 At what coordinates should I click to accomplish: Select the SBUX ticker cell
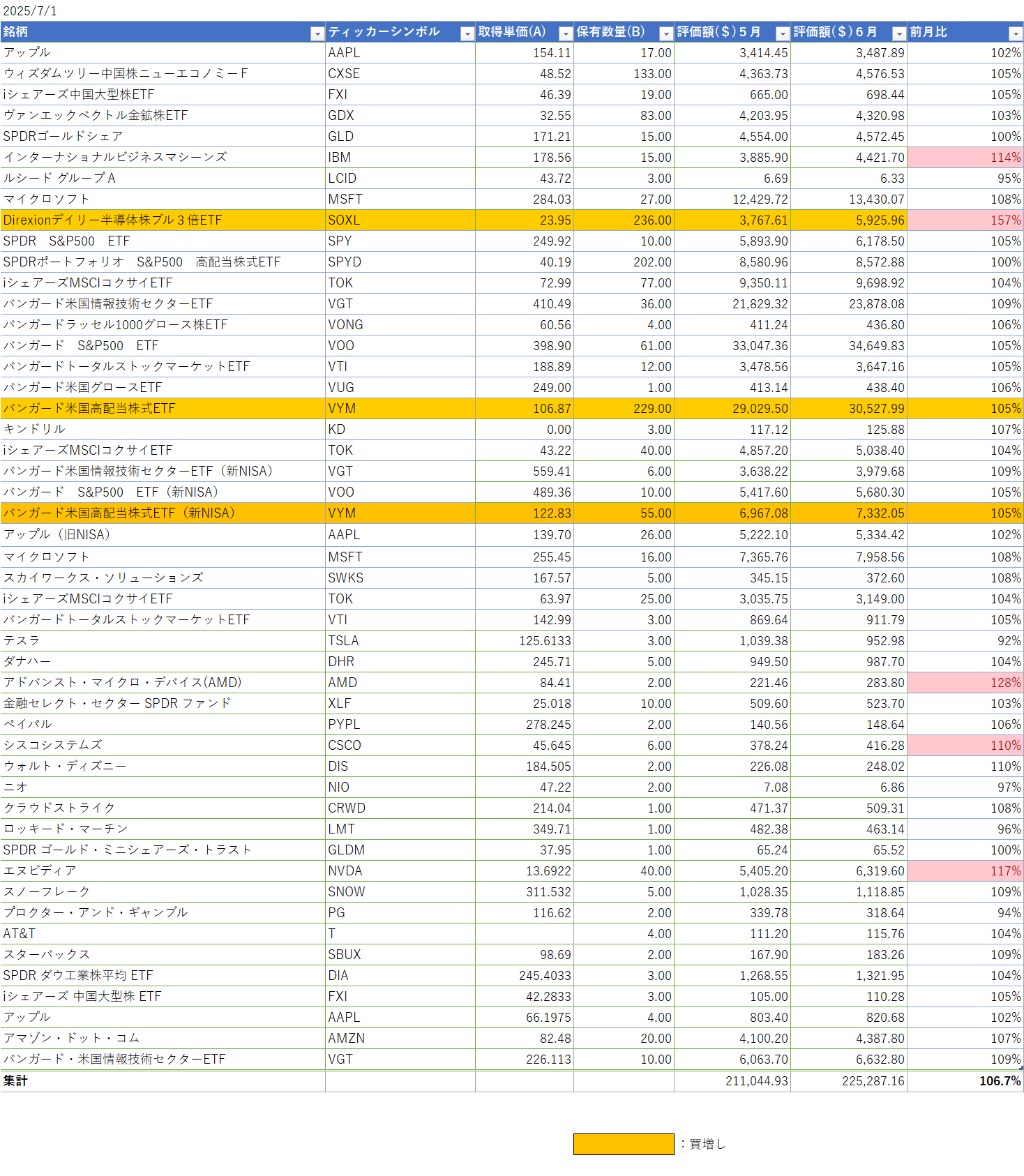400,955
